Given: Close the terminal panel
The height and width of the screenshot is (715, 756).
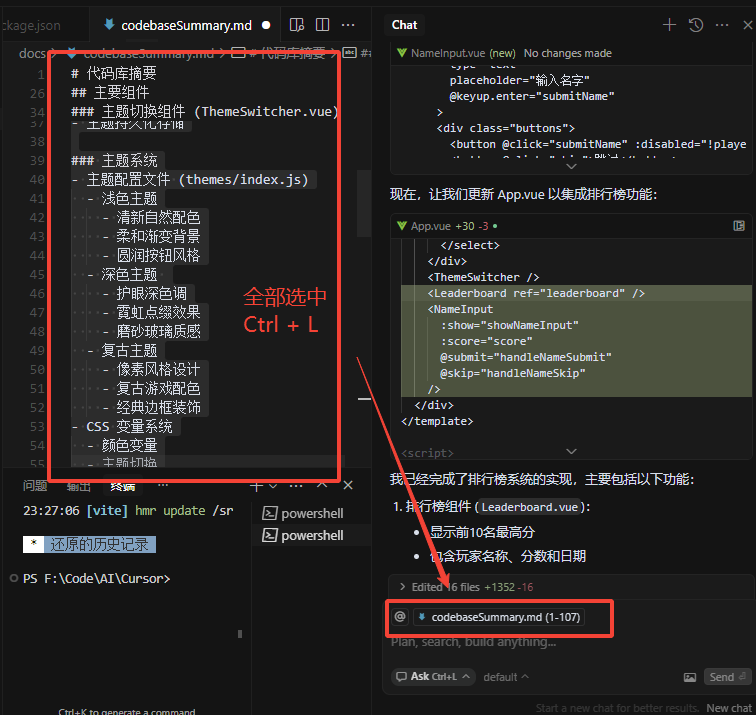Looking at the screenshot, I should pos(348,485).
